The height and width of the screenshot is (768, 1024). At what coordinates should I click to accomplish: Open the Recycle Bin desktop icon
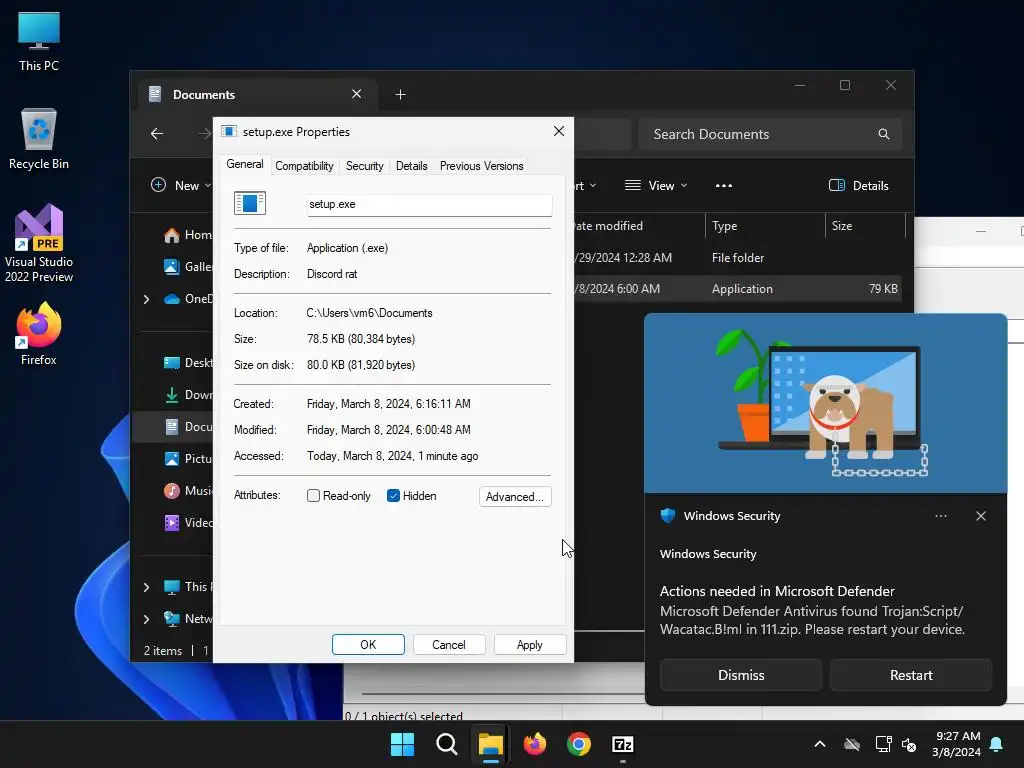tap(39, 139)
